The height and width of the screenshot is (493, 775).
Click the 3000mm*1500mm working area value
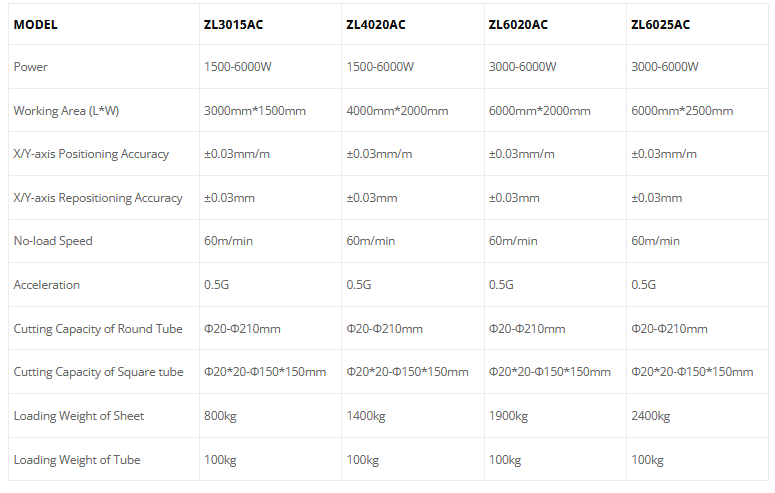coord(254,111)
